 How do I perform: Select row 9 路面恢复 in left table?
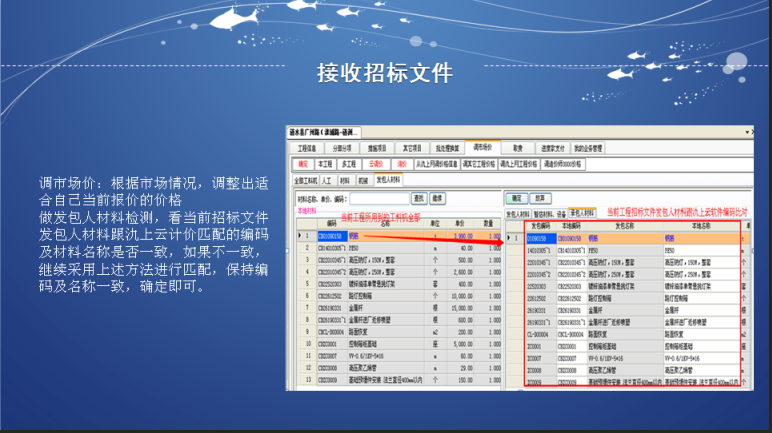399,332
